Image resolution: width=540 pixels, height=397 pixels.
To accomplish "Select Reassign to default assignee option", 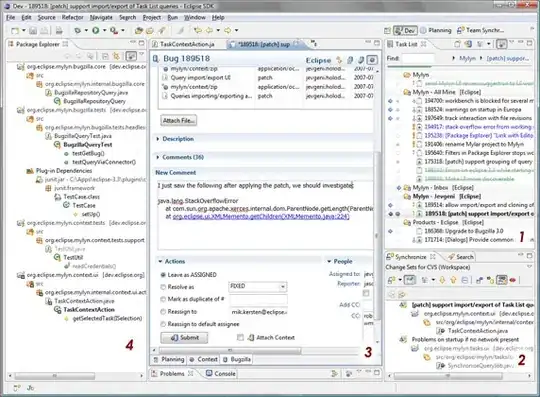I will 163,324.
